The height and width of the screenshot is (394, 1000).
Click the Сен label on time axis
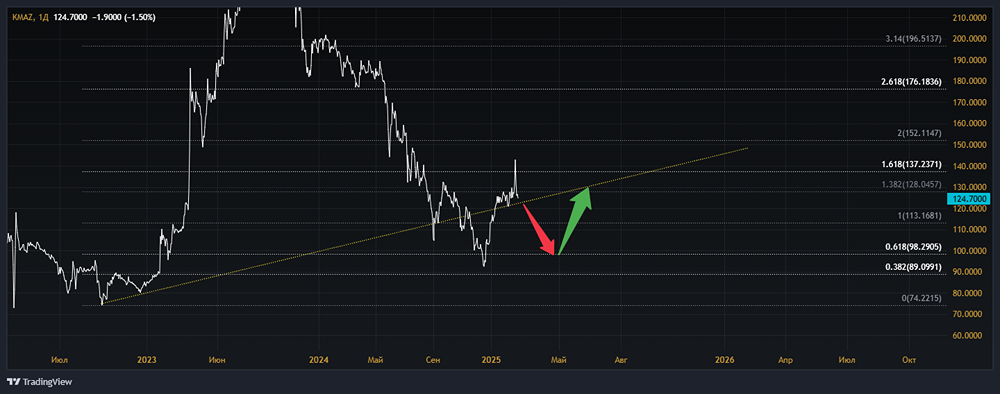(x=432, y=360)
